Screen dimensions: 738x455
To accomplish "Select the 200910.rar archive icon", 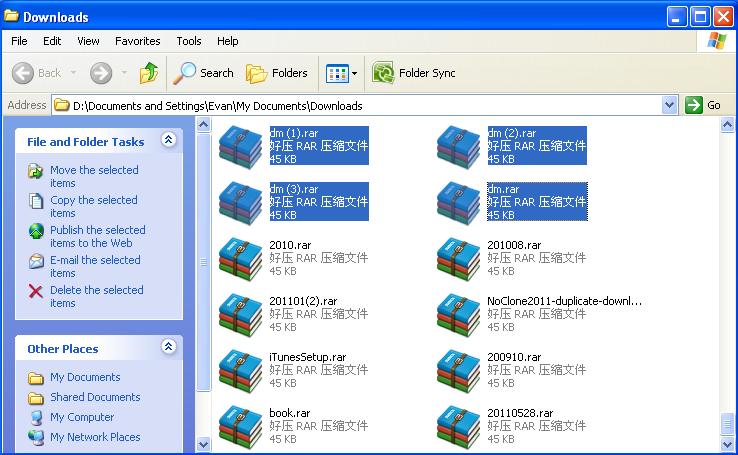I will pos(458,371).
